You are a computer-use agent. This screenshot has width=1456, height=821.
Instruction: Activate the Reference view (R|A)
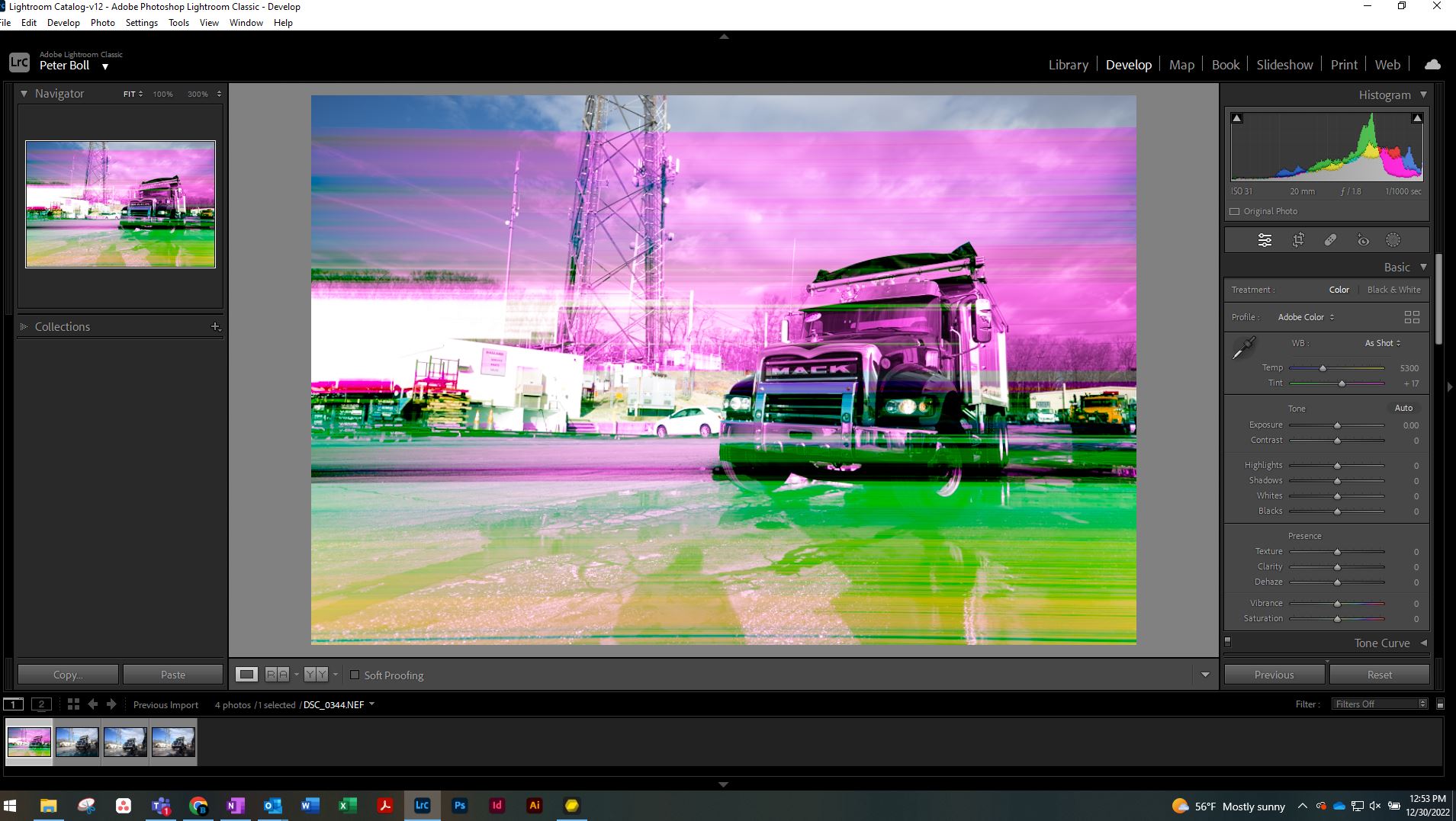pos(277,674)
